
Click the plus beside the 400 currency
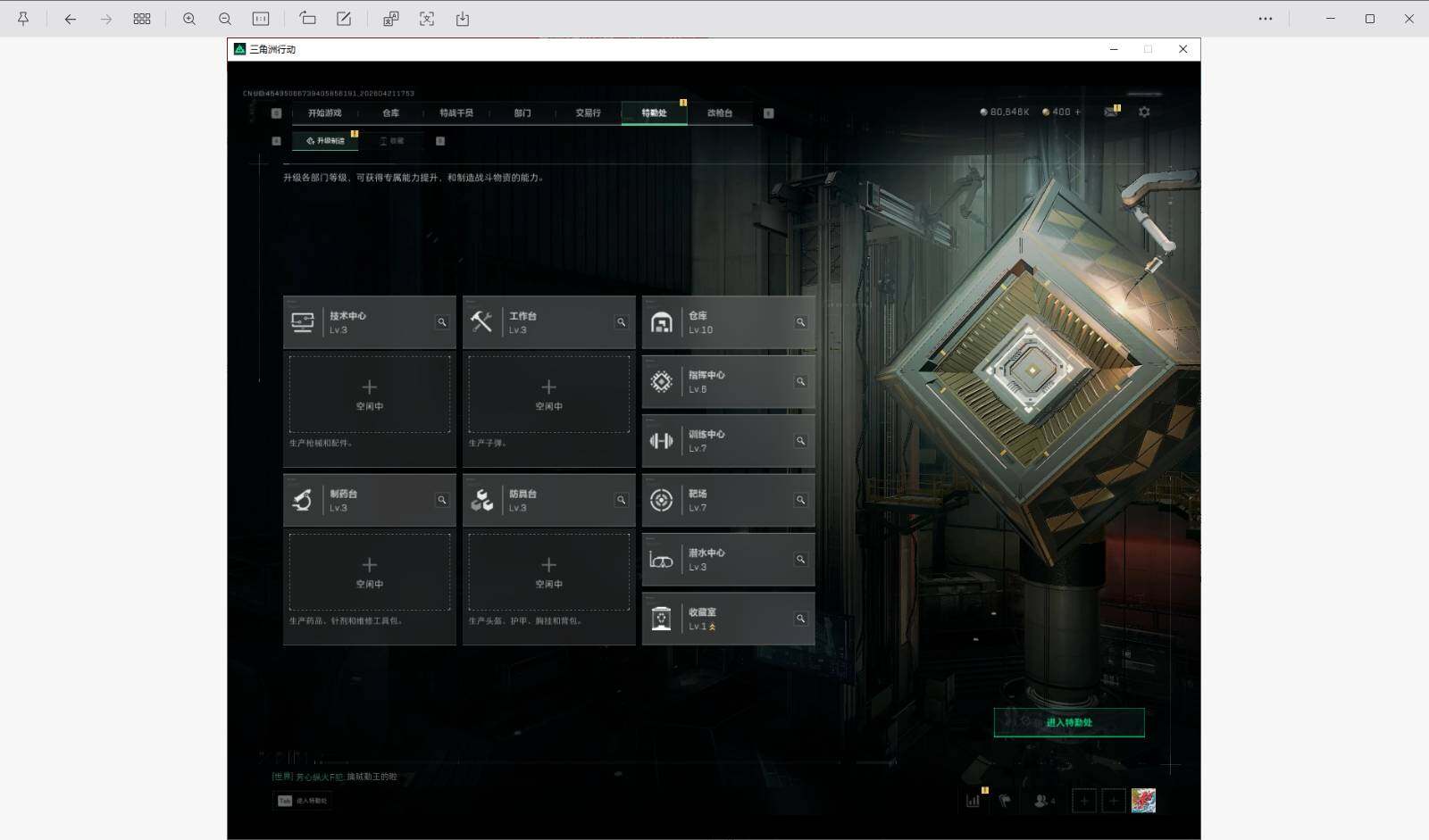coord(1078,112)
